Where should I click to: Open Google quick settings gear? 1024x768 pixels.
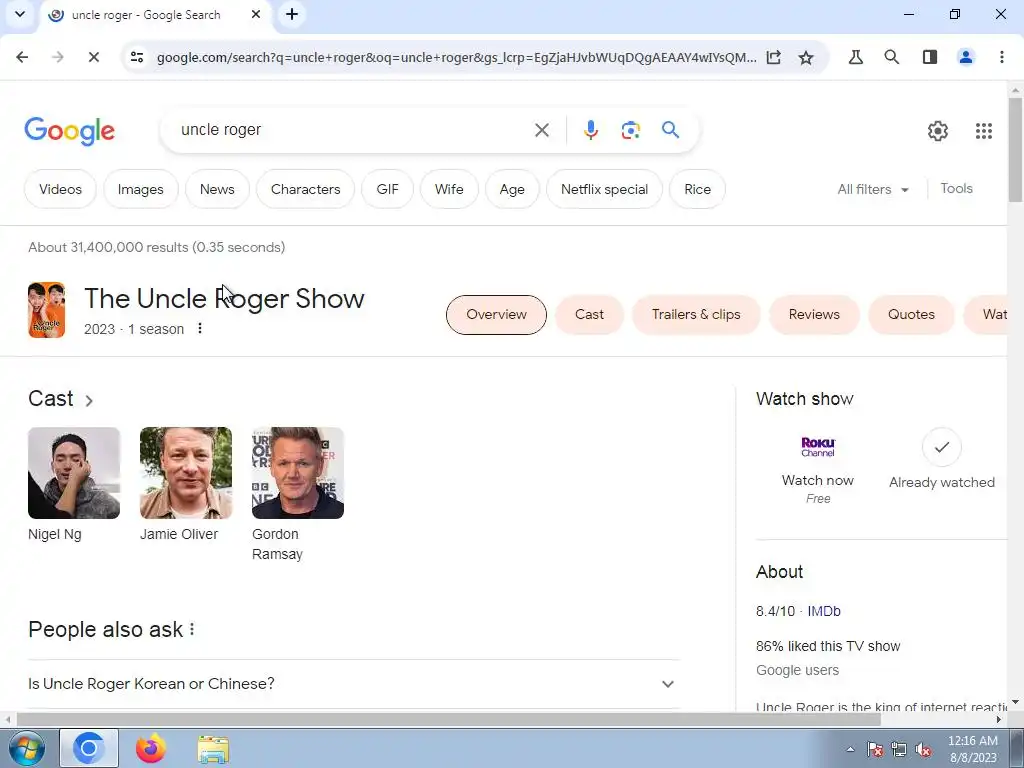(938, 131)
